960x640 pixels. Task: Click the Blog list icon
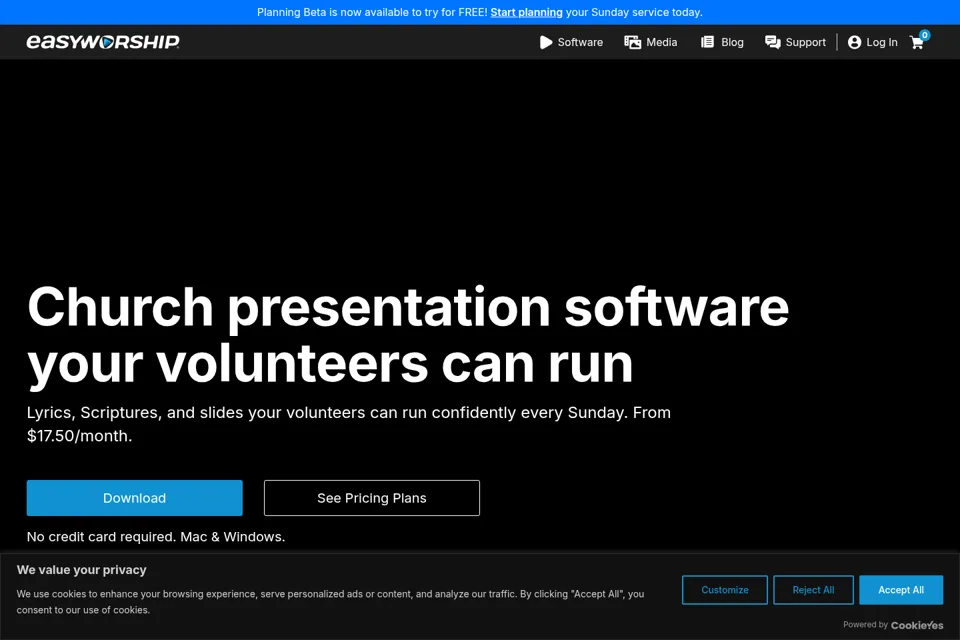[x=707, y=42]
